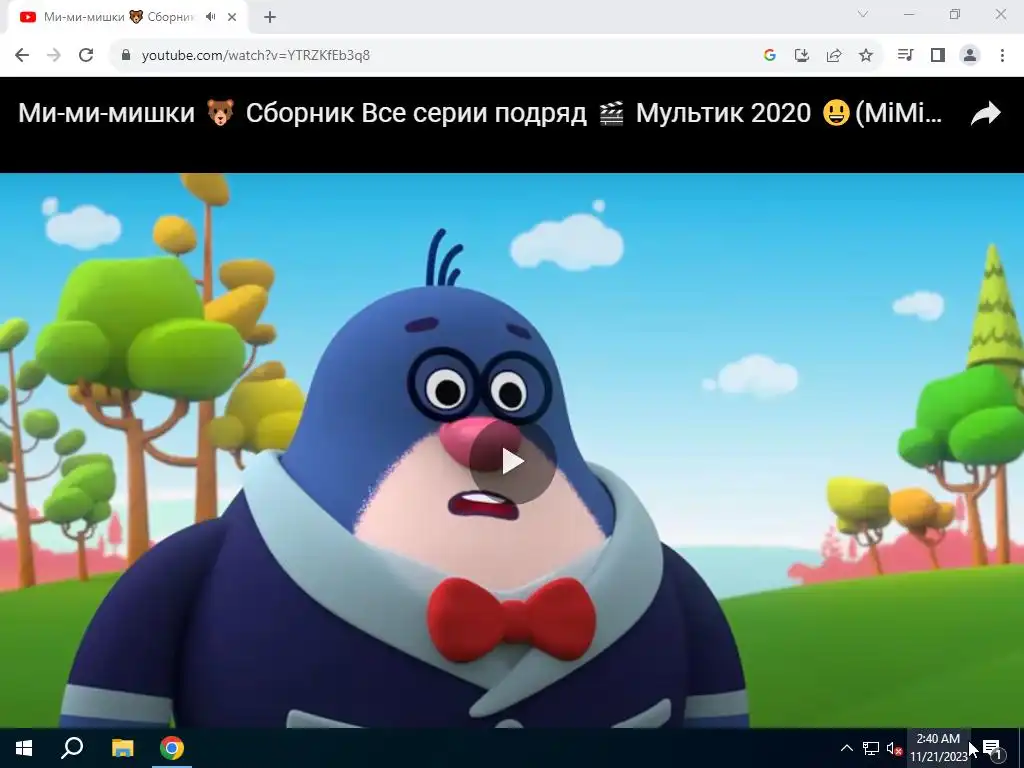This screenshot has height=768, width=1024.
Task: Open the Chrome three-dot menu
Action: pos(1002,55)
